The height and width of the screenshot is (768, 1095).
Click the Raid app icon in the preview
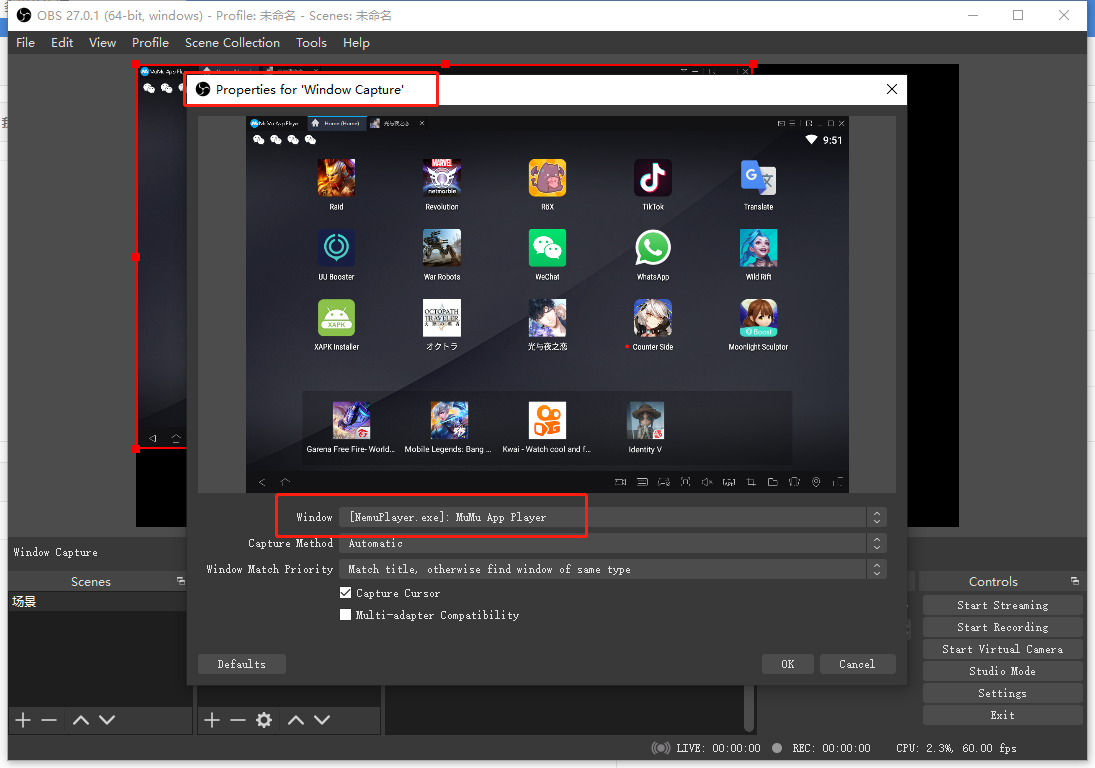pos(337,177)
